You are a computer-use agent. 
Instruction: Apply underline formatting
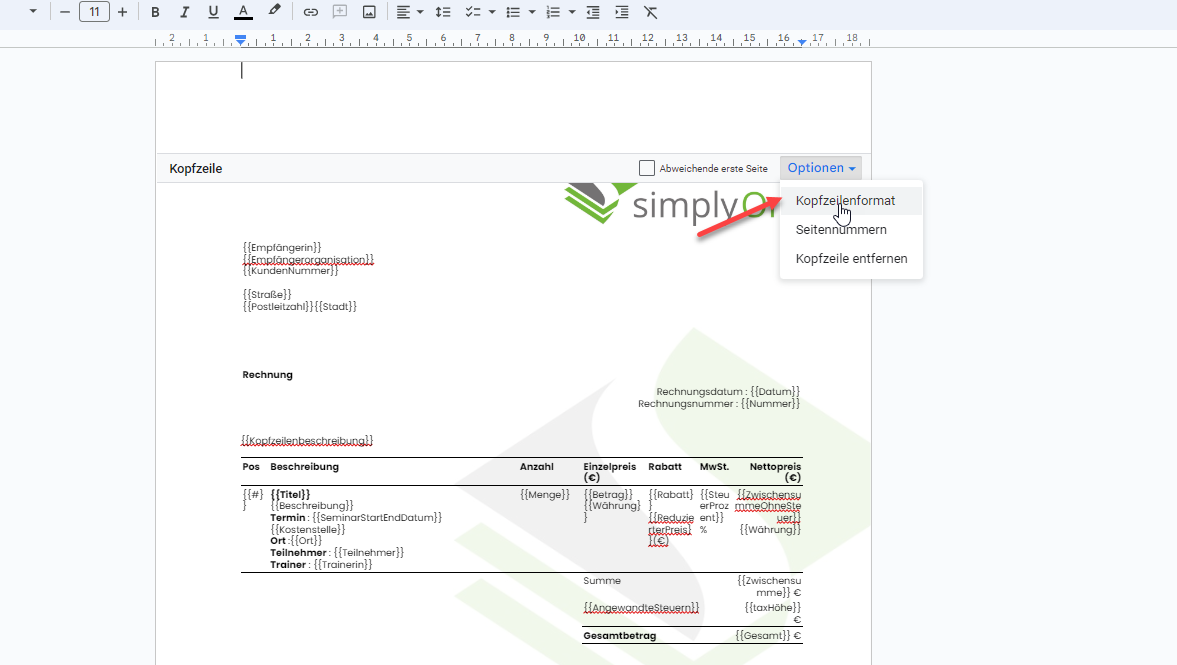tap(213, 12)
